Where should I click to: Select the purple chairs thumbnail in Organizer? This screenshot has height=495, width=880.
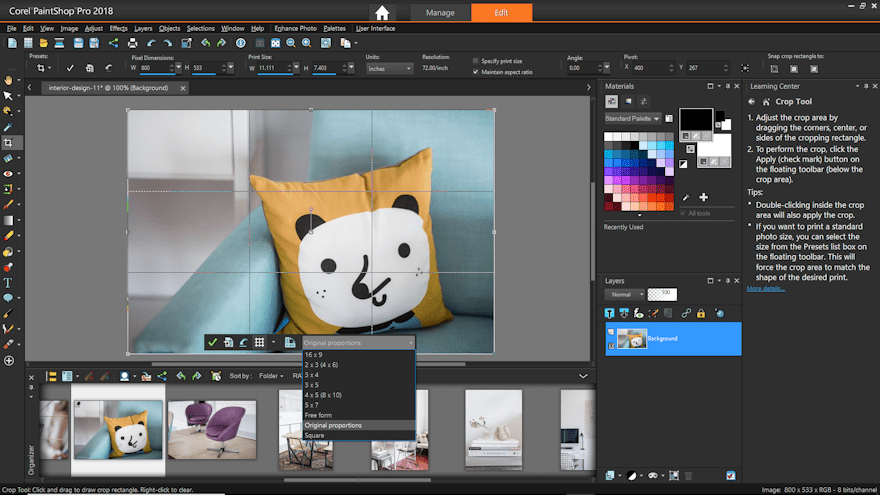(212, 430)
